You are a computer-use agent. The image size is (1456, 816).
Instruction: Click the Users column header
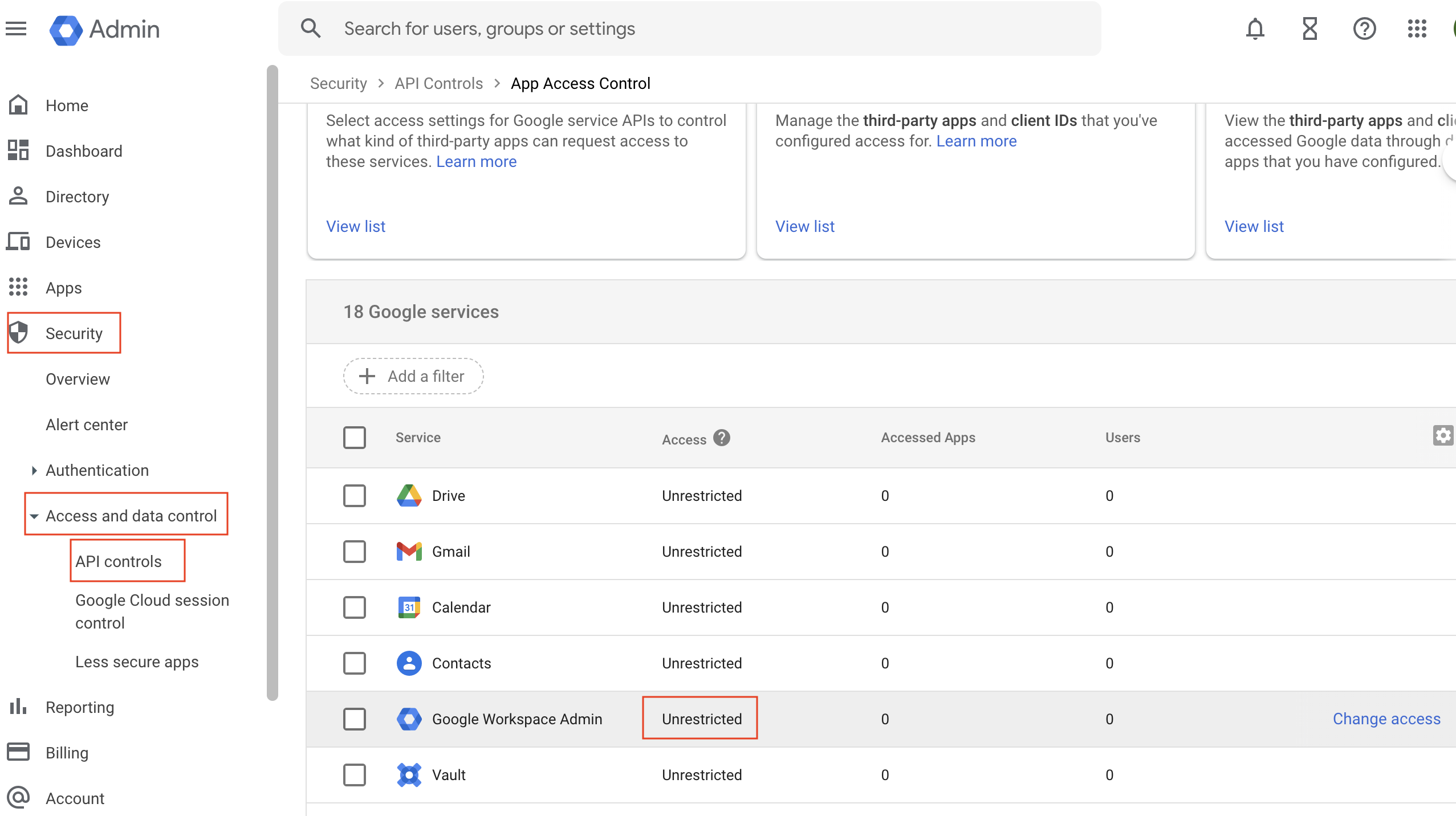click(x=1122, y=437)
